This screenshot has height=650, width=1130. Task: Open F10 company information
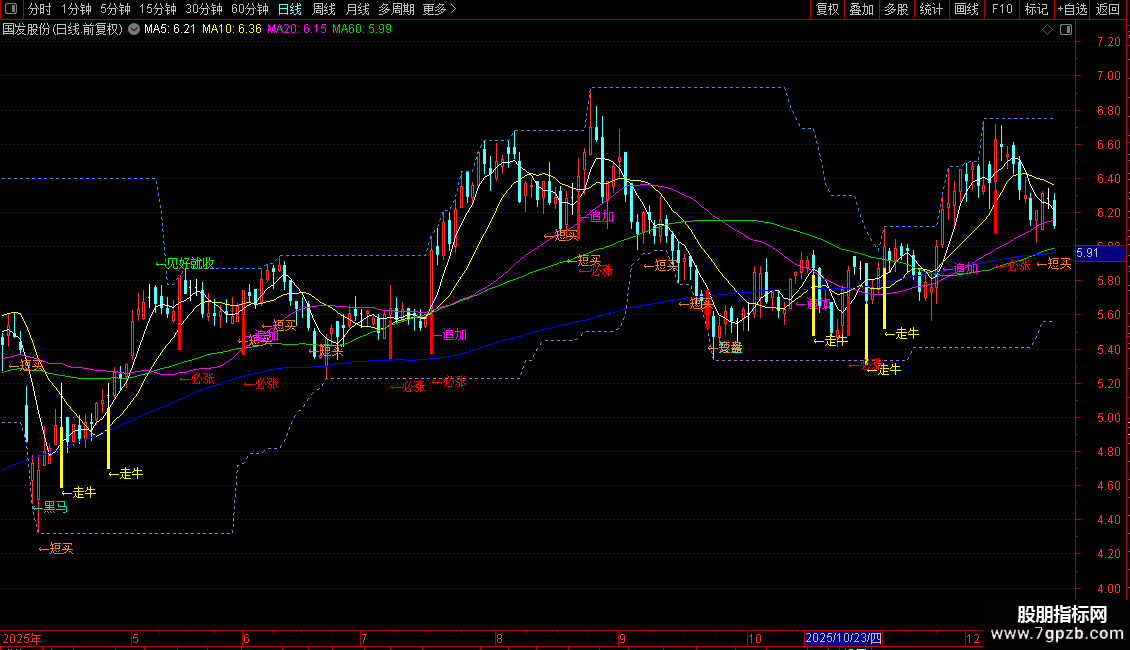[x=1002, y=9]
